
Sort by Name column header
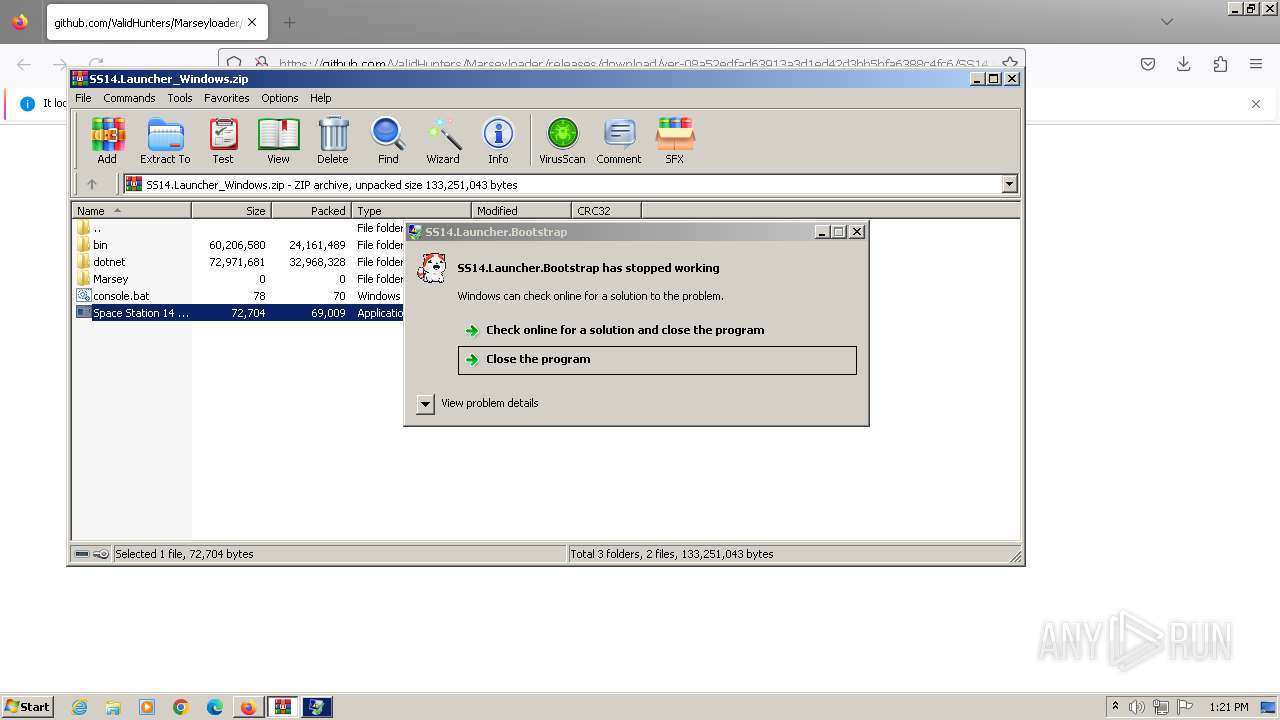131,210
